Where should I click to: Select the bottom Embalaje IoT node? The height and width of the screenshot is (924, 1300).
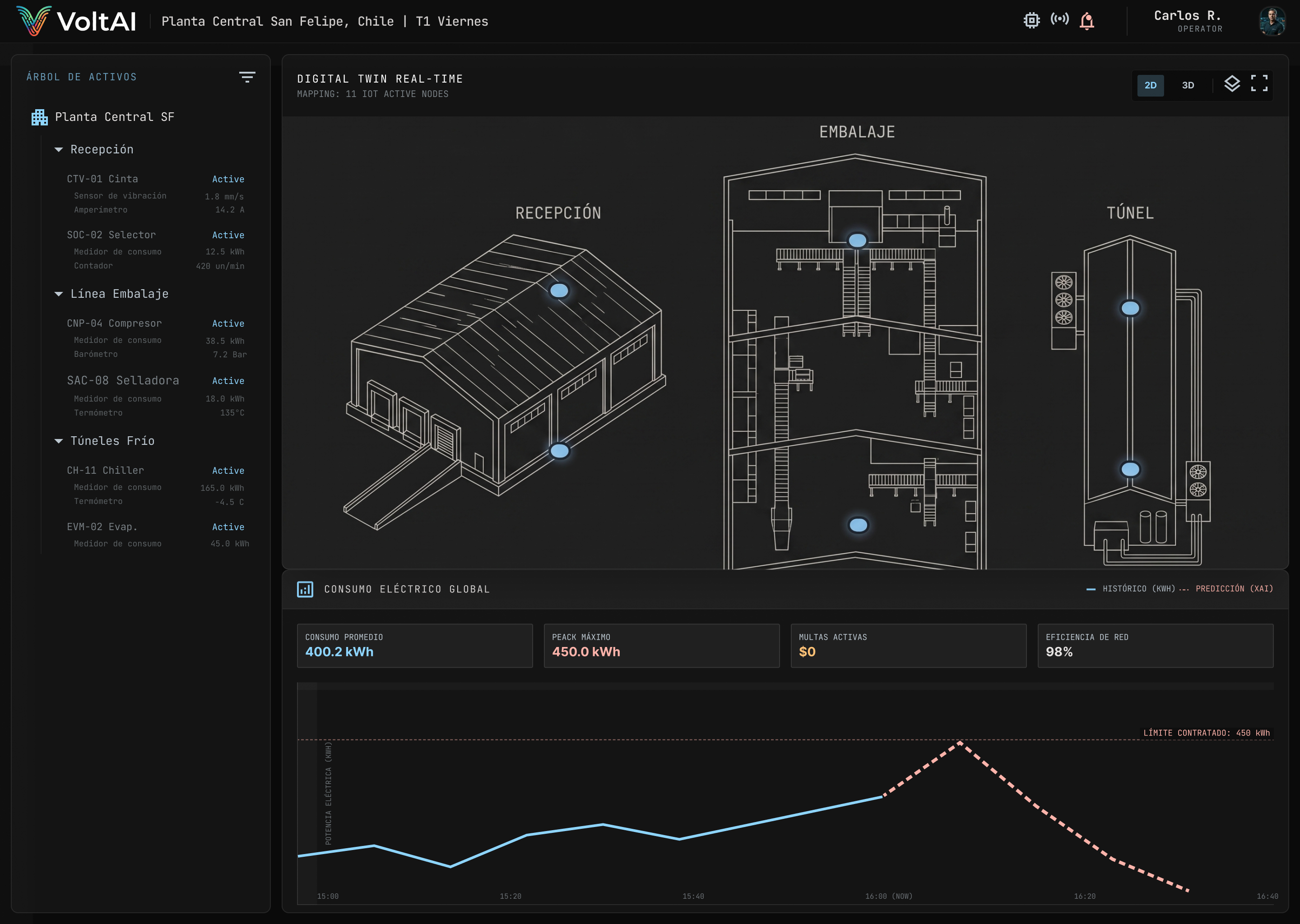(859, 525)
